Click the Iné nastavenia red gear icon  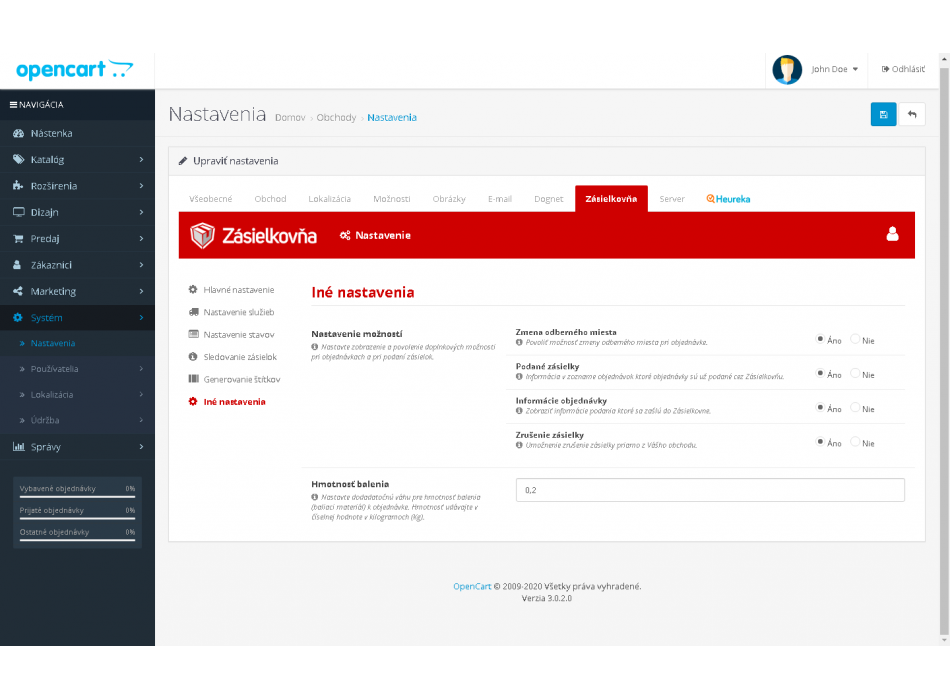coord(193,401)
